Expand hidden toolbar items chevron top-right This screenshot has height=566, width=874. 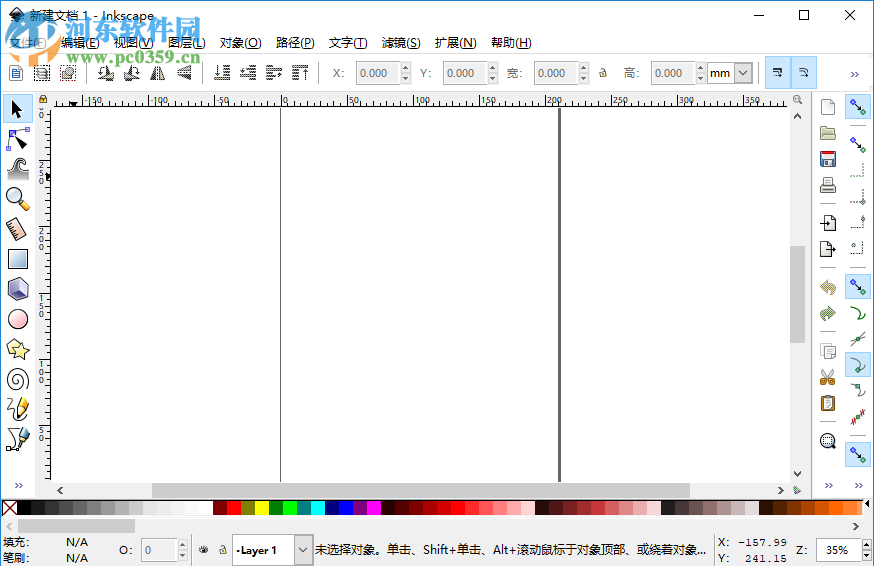(x=854, y=74)
